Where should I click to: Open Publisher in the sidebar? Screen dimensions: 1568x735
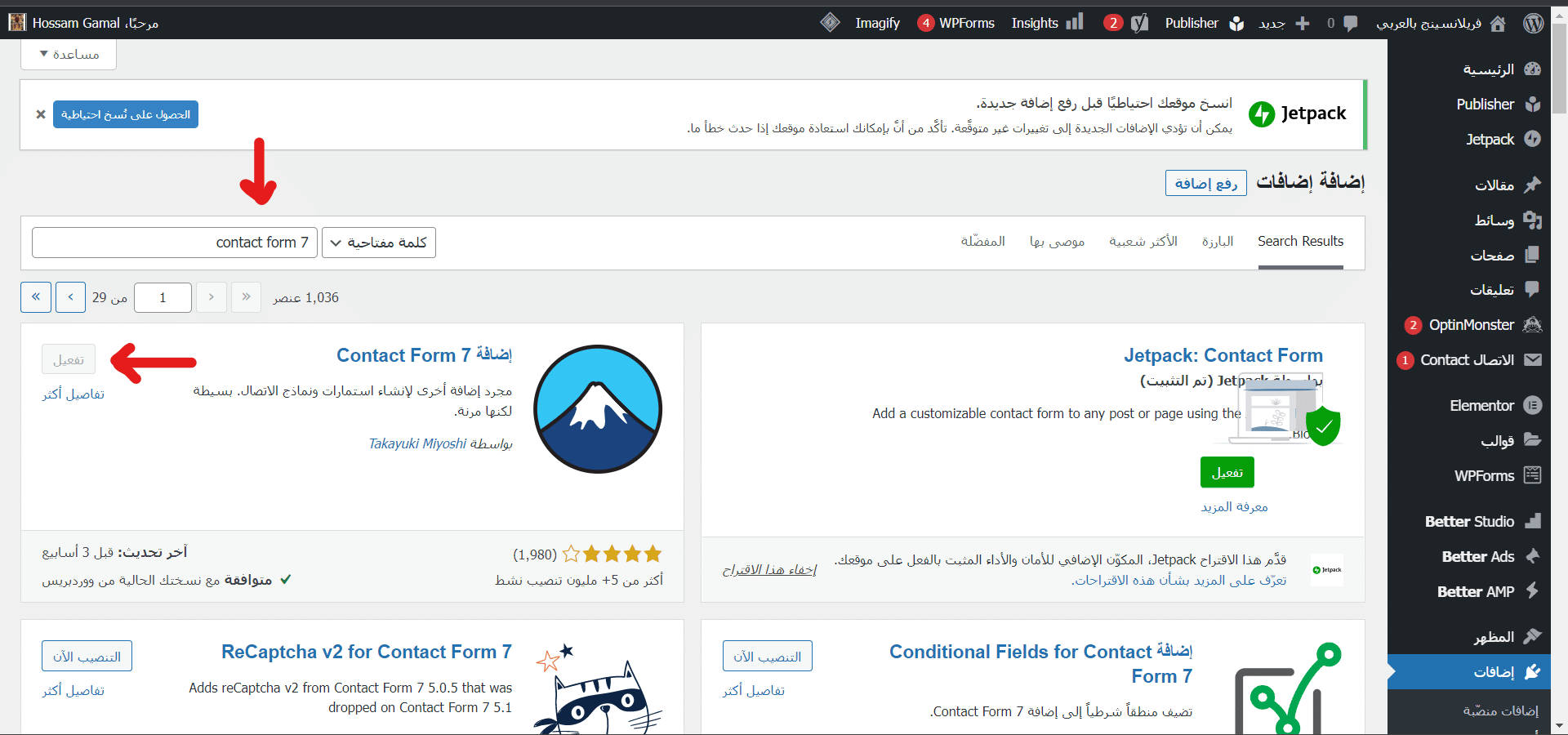1498,105
